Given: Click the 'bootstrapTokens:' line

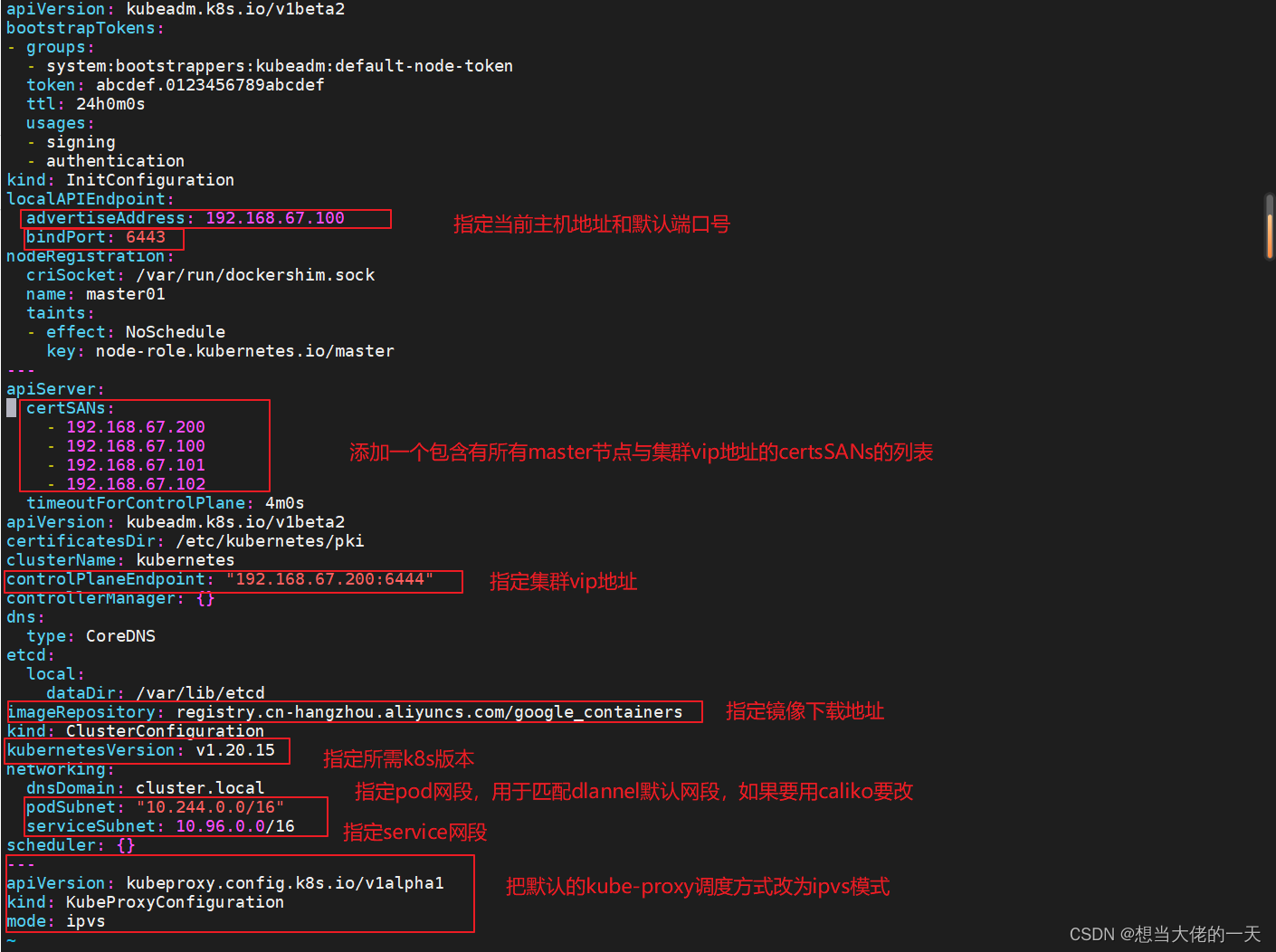Looking at the screenshot, I should coord(85,28).
